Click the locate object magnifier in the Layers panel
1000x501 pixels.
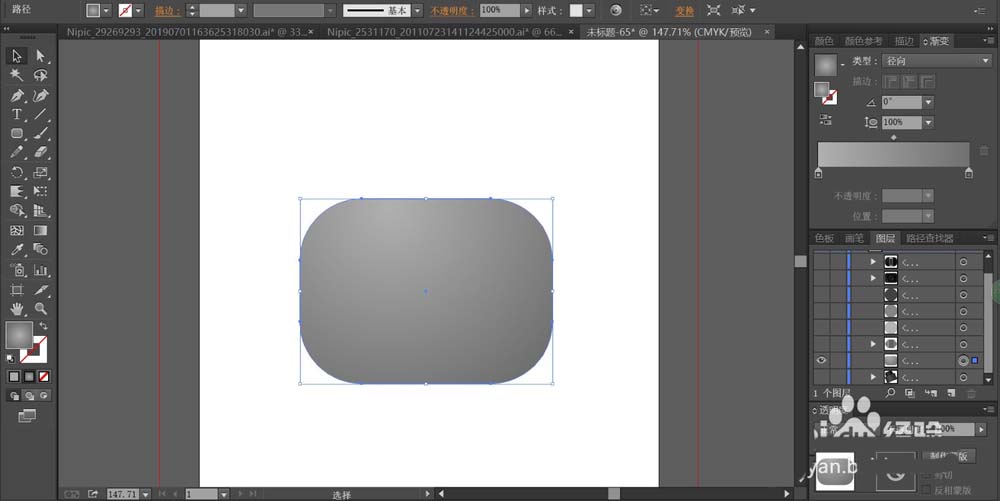[890, 394]
